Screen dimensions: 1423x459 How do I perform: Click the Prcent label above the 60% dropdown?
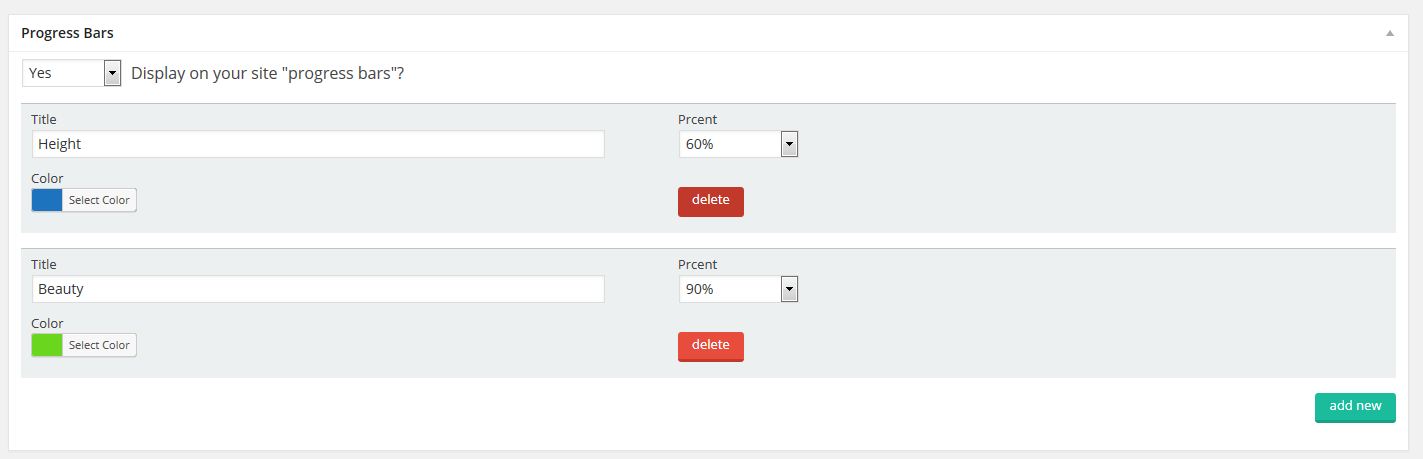(x=698, y=119)
